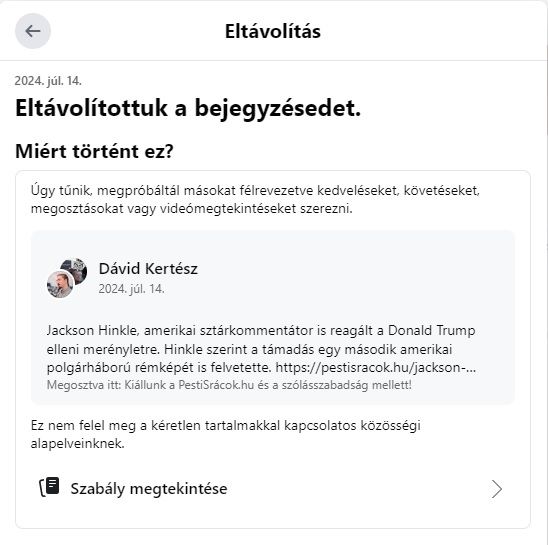Select the kéretlen tartalmakkal community standards text
This screenshot has height=545, width=548.
pos(226,434)
